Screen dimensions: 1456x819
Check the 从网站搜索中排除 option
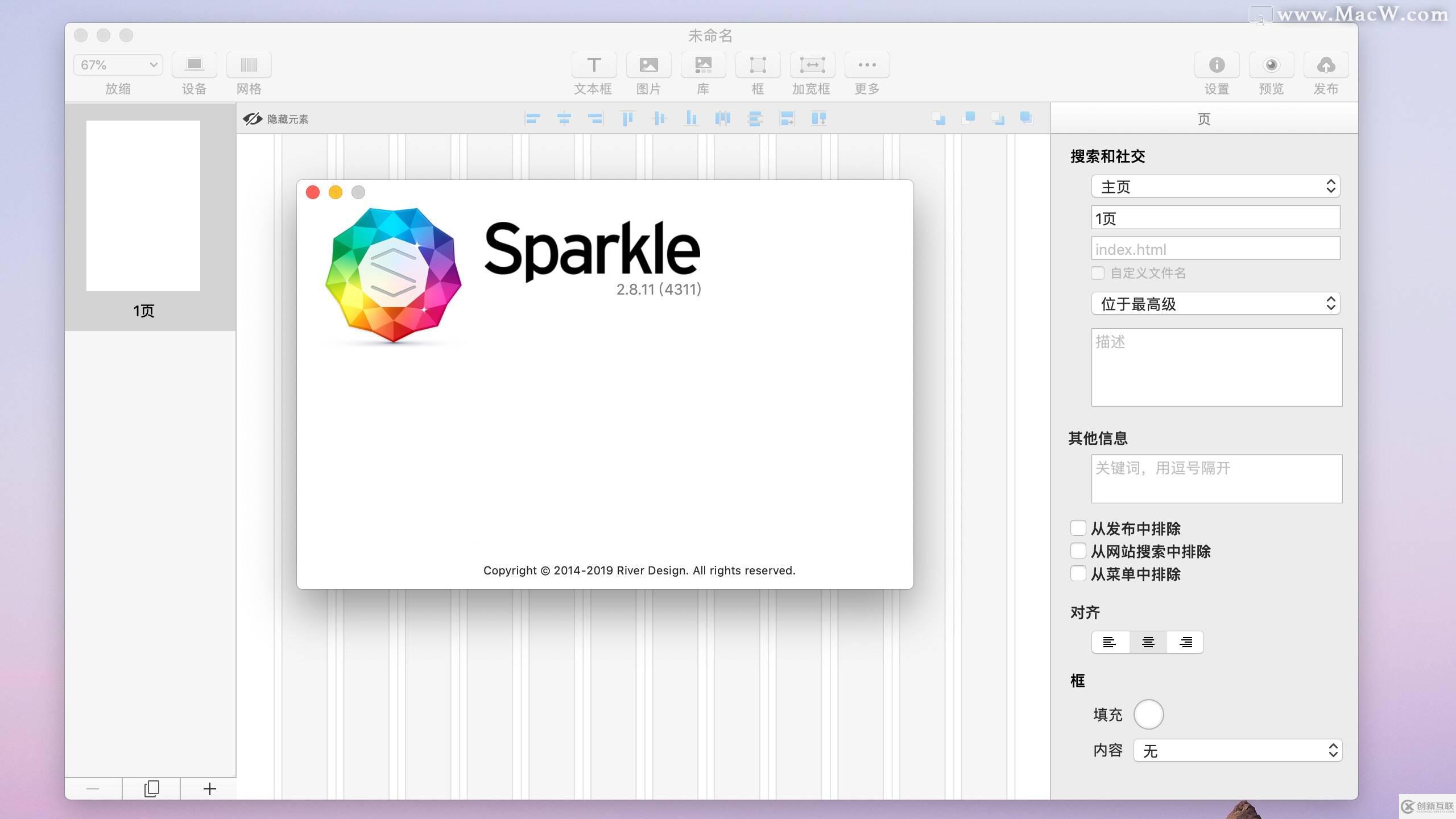point(1078,551)
